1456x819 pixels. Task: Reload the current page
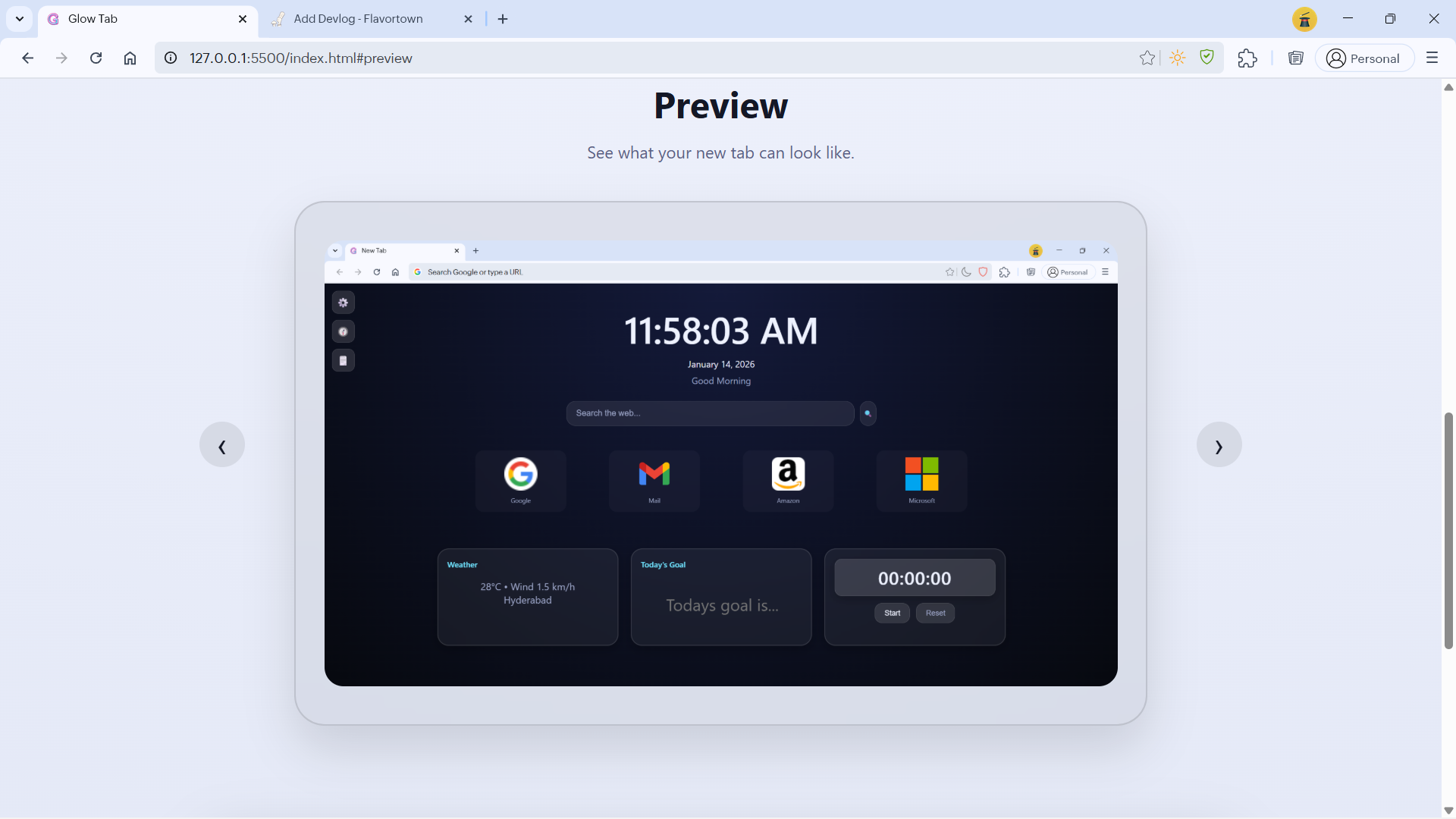tap(96, 58)
